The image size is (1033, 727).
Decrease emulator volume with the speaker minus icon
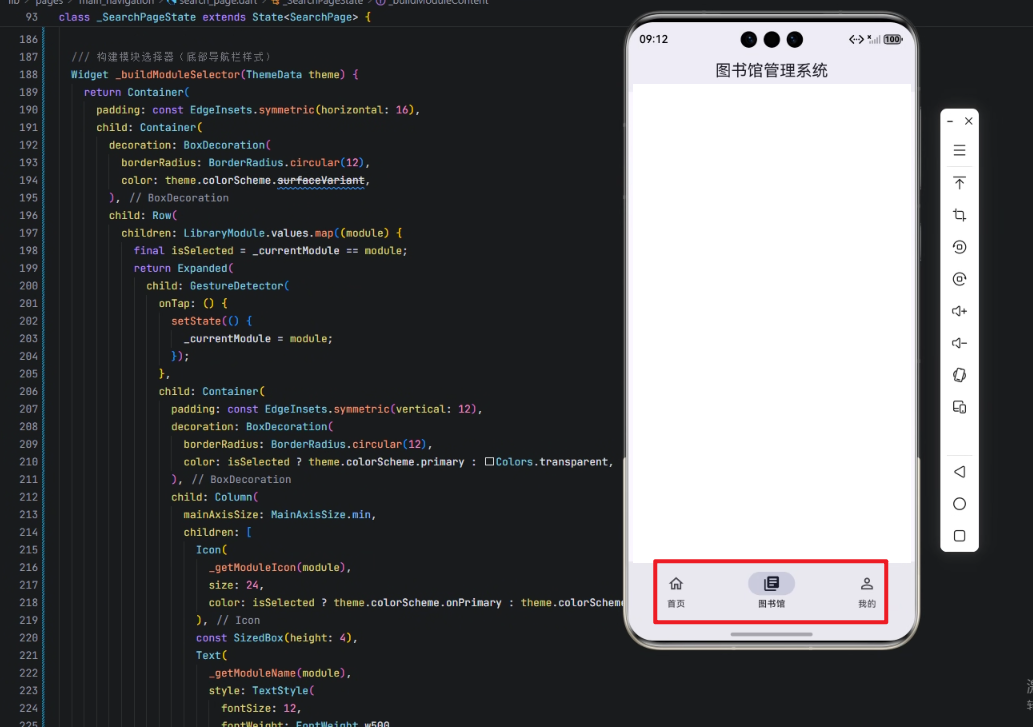tap(959, 343)
